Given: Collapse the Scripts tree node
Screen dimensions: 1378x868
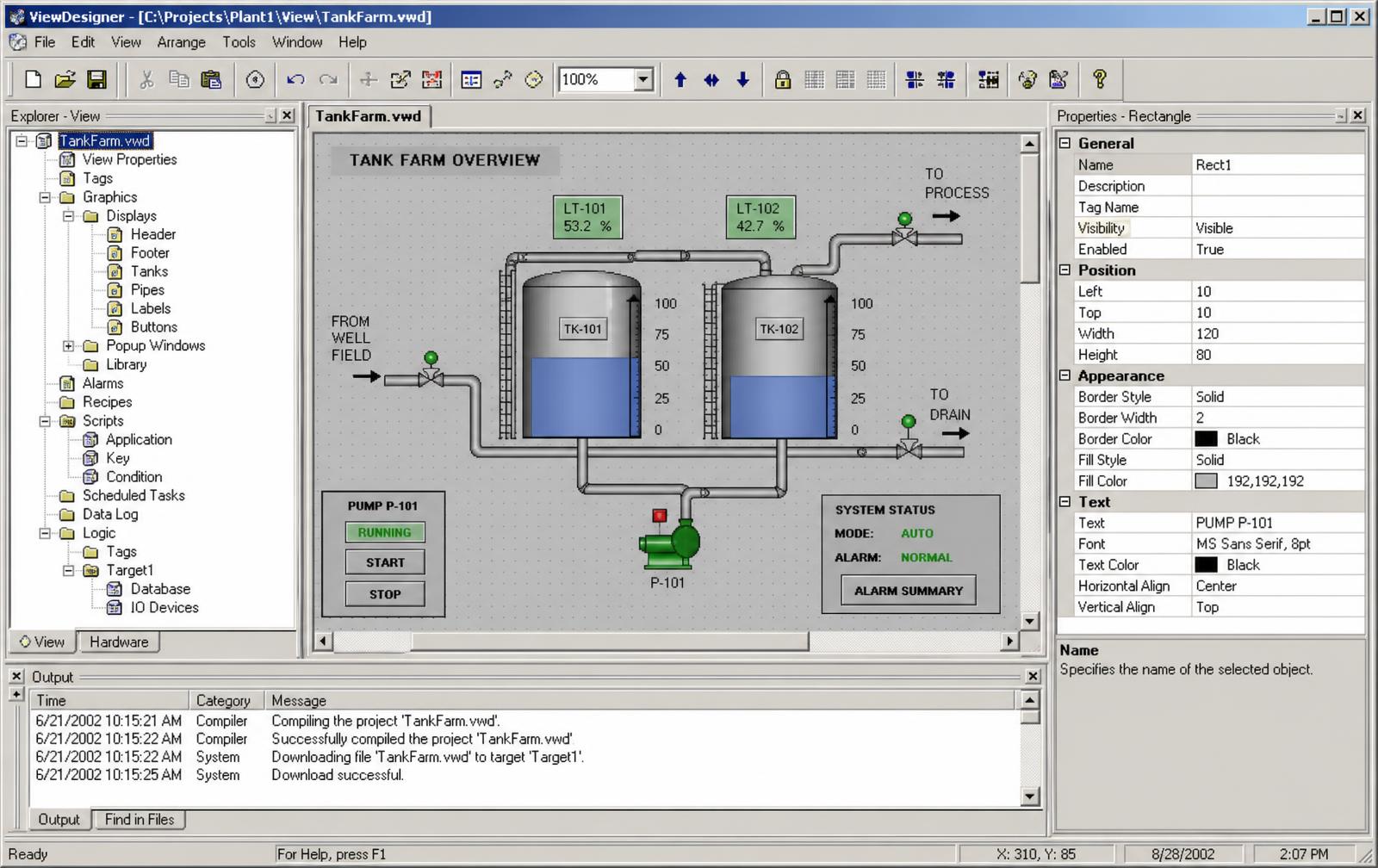Looking at the screenshot, I should tap(45, 421).
